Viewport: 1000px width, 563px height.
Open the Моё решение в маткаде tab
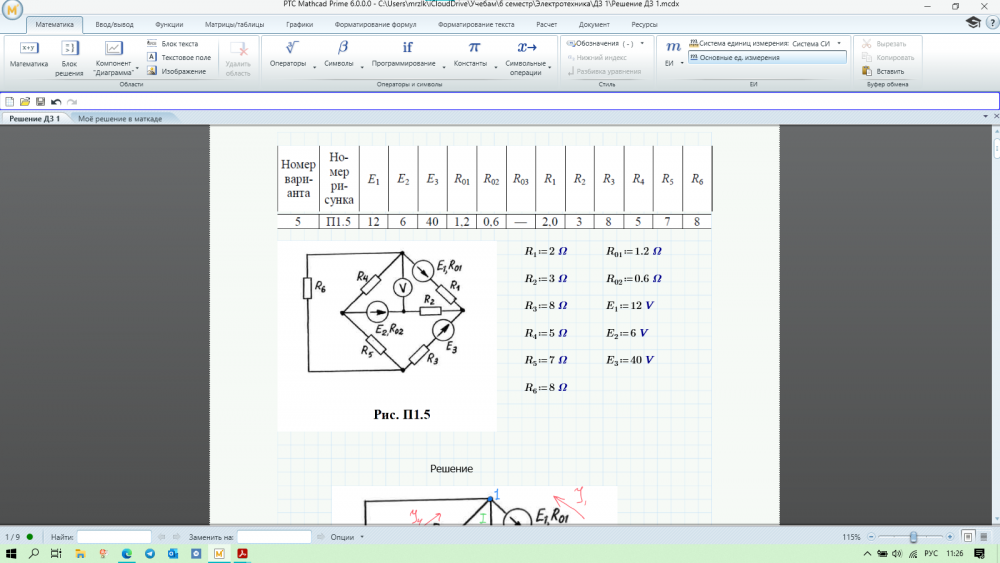coord(120,119)
